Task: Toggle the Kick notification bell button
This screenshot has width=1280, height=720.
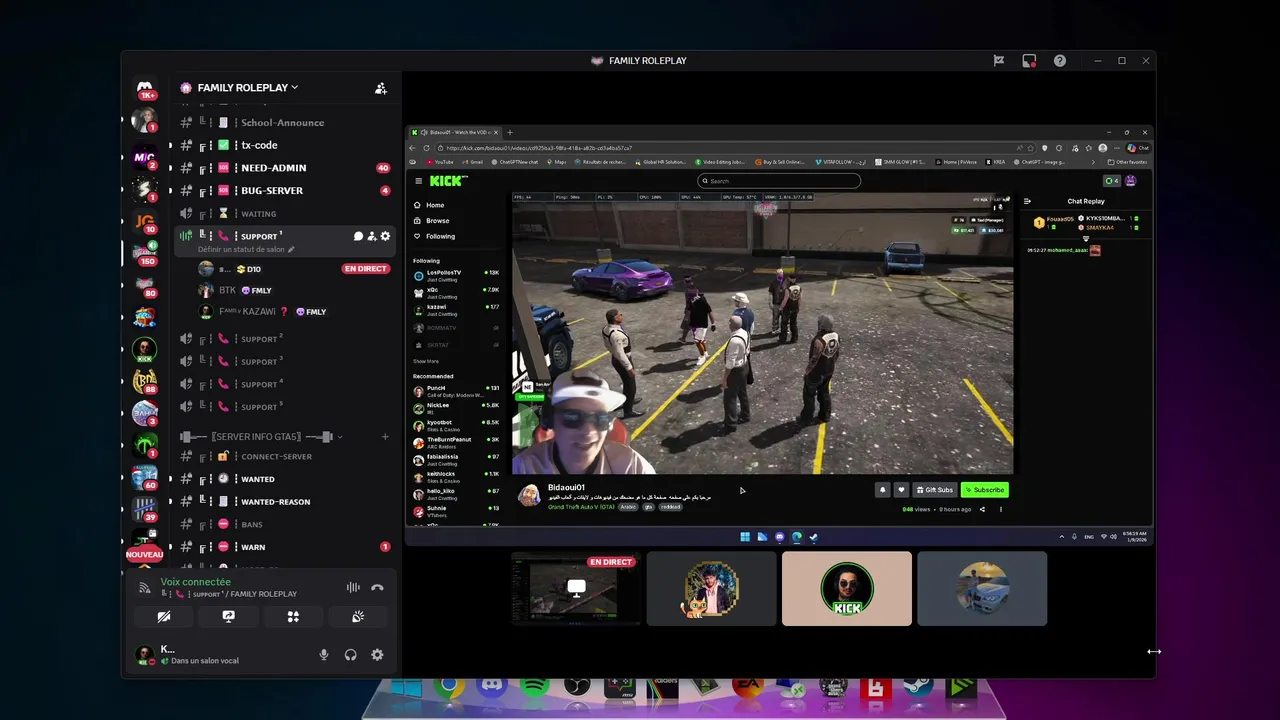Action: coord(883,490)
